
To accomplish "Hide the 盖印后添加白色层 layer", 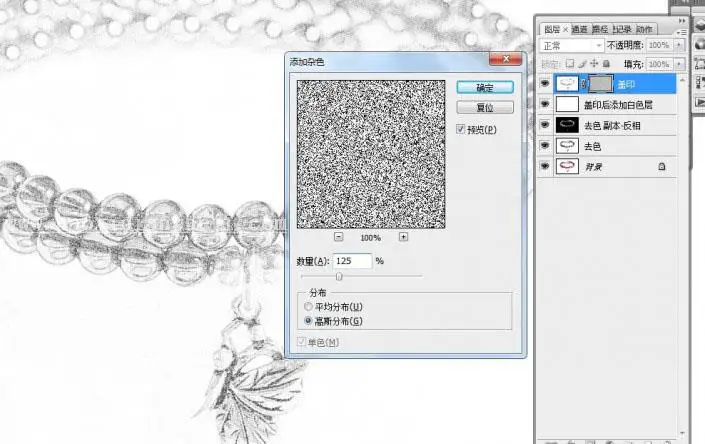I will coord(544,104).
